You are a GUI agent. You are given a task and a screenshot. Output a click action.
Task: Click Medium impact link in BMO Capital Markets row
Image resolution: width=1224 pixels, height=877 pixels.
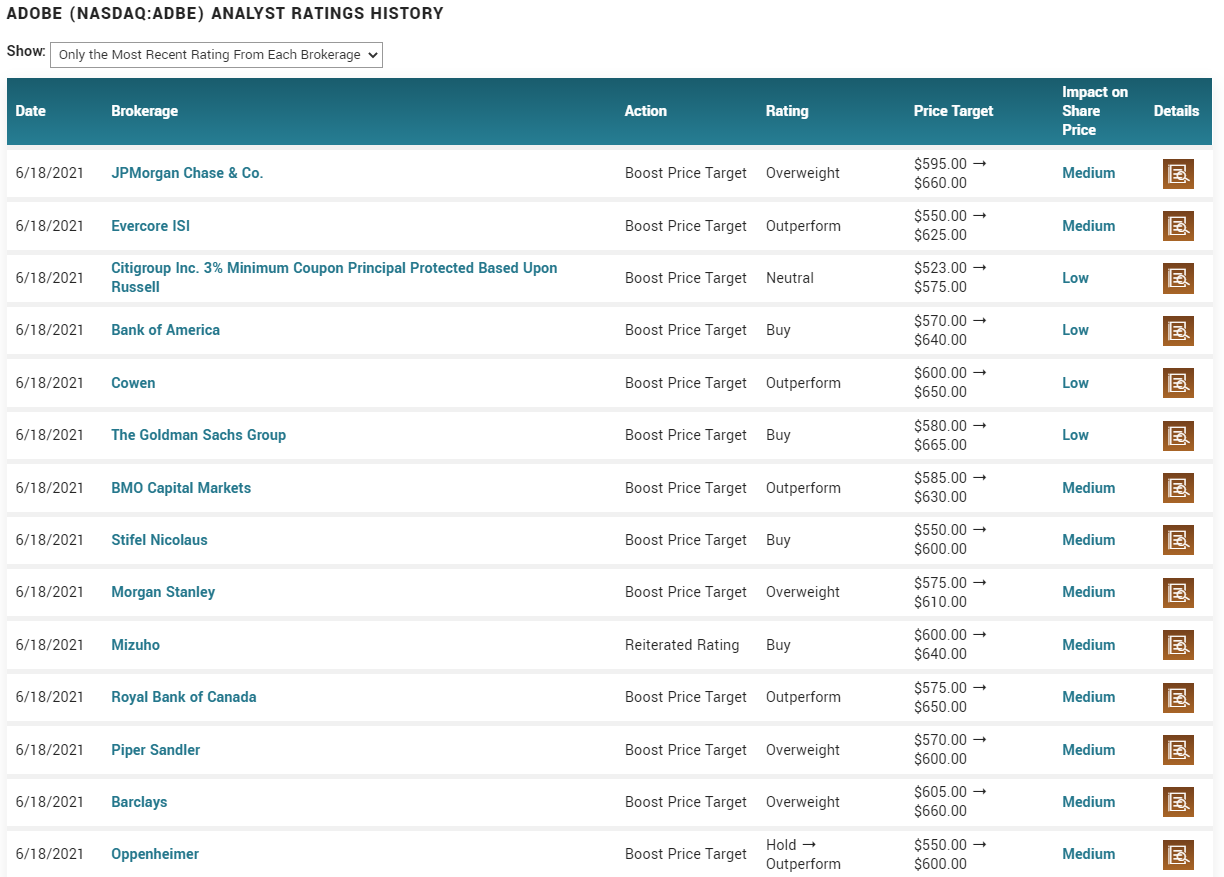(x=1088, y=488)
